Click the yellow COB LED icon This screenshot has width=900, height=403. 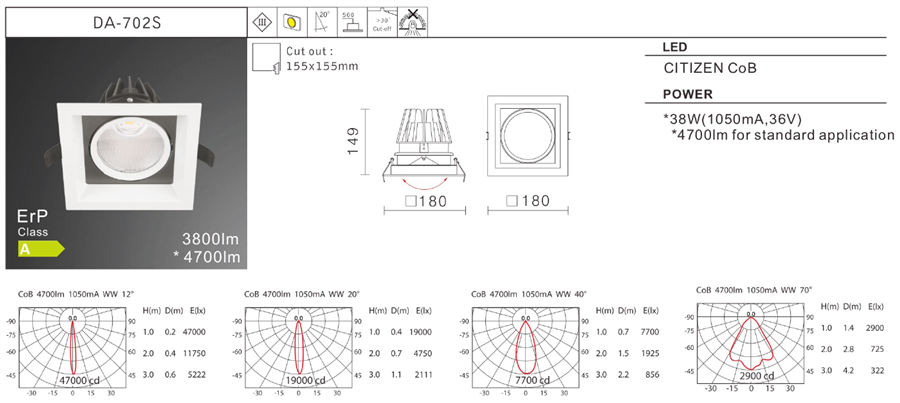point(292,21)
